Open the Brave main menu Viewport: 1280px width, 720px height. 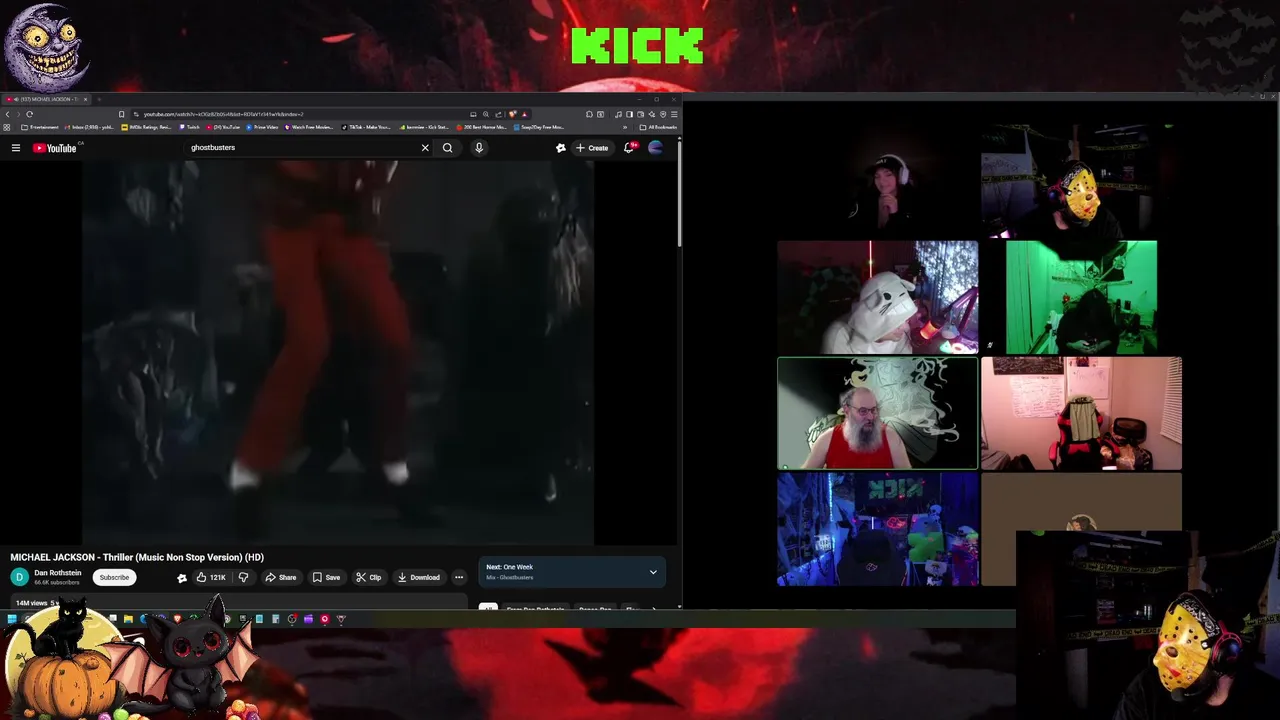[674, 114]
